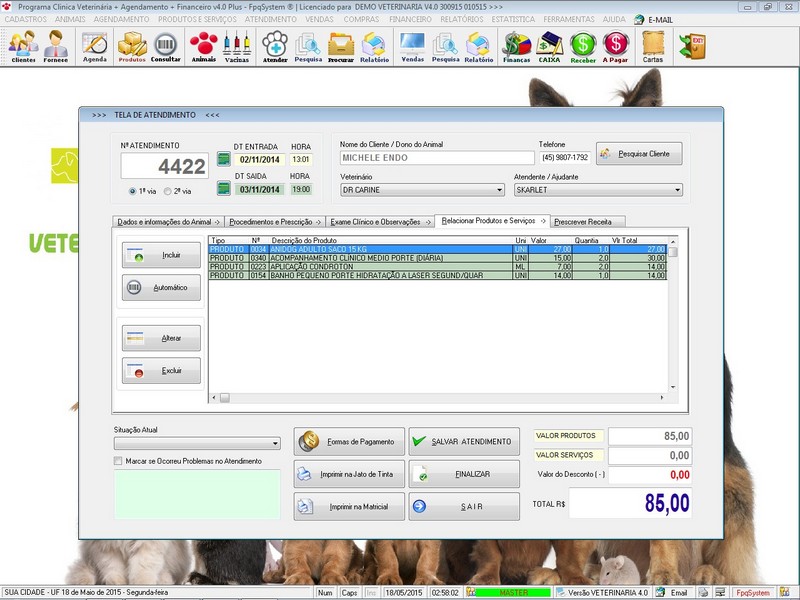
Task: Open the Fornece suppliers icon
Action: tap(56, 46)
